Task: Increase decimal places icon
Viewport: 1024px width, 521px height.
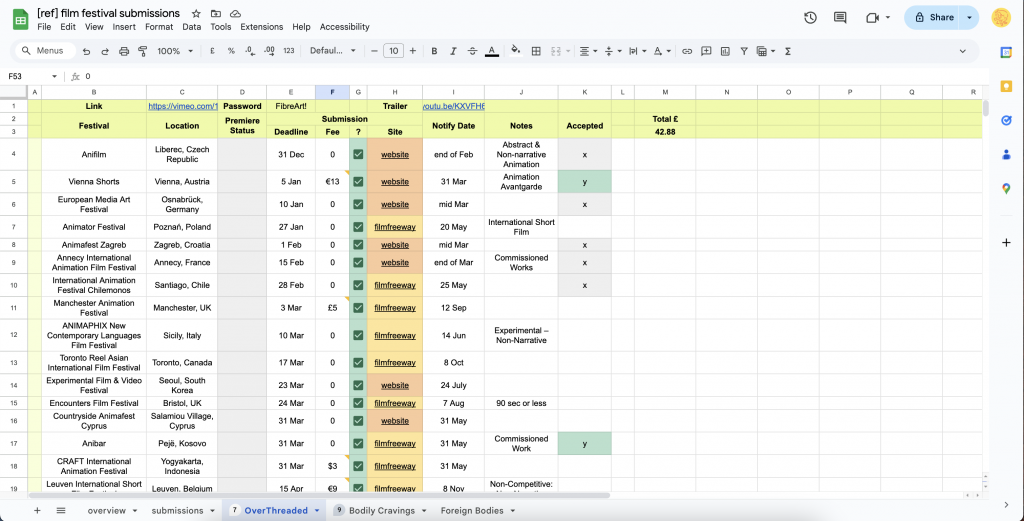Action: [269, 51]
